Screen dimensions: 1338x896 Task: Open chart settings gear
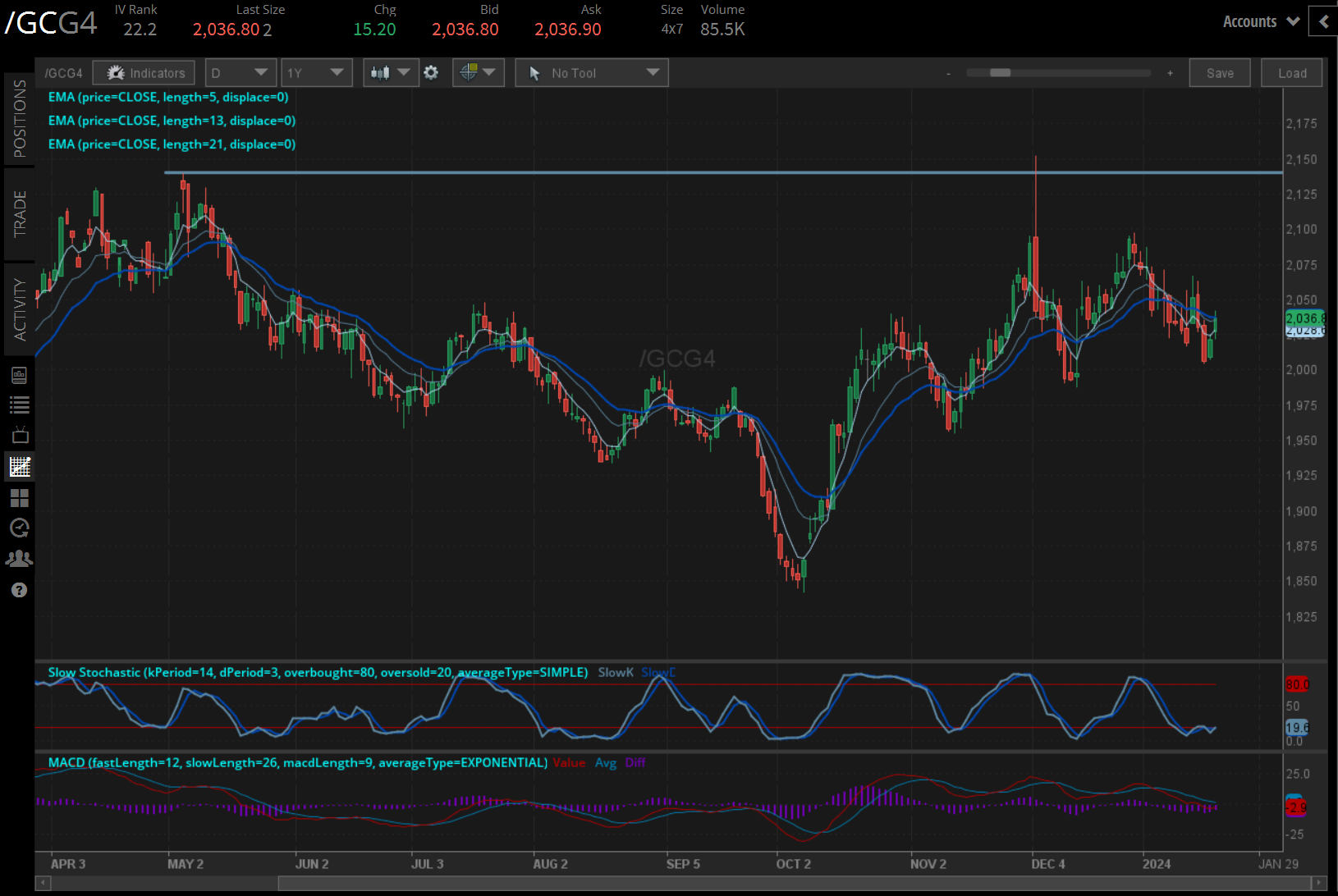431,73
